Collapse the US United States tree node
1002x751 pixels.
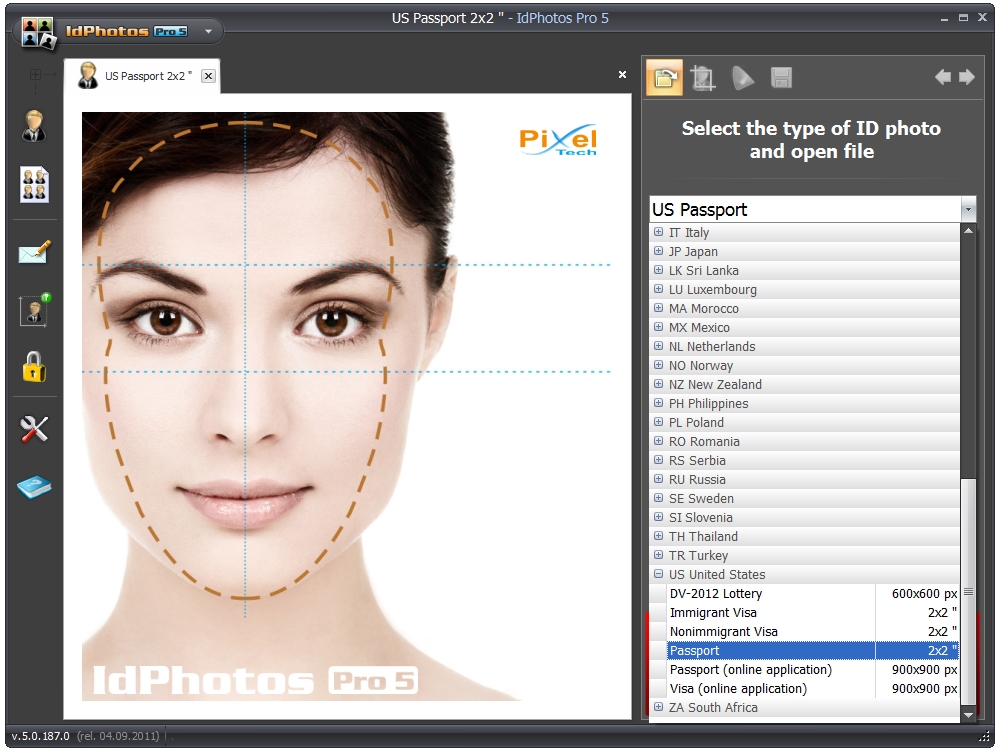(658, 575)
